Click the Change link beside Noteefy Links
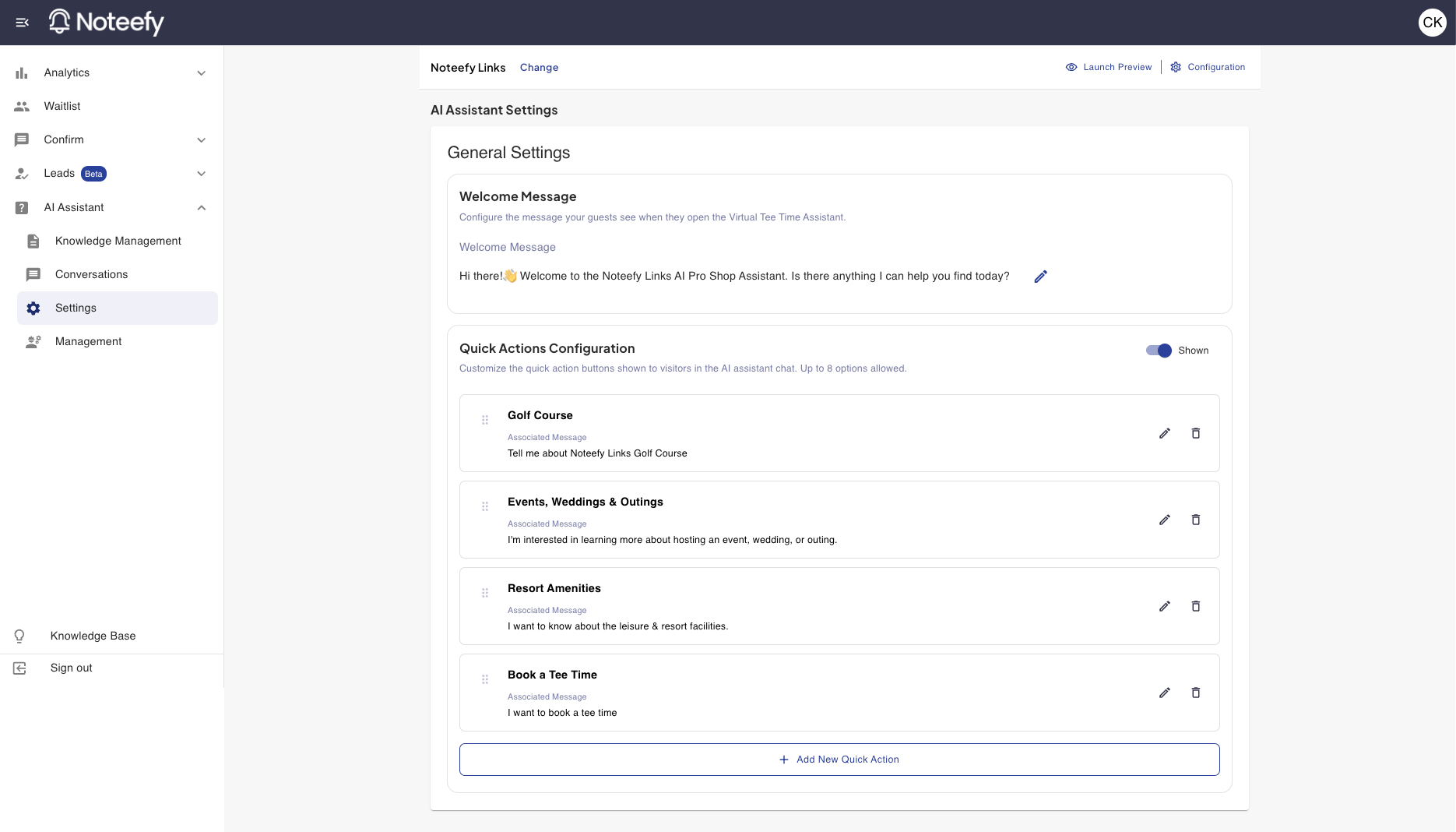This screenshot has width=1456, height=832. click(539, 68)
